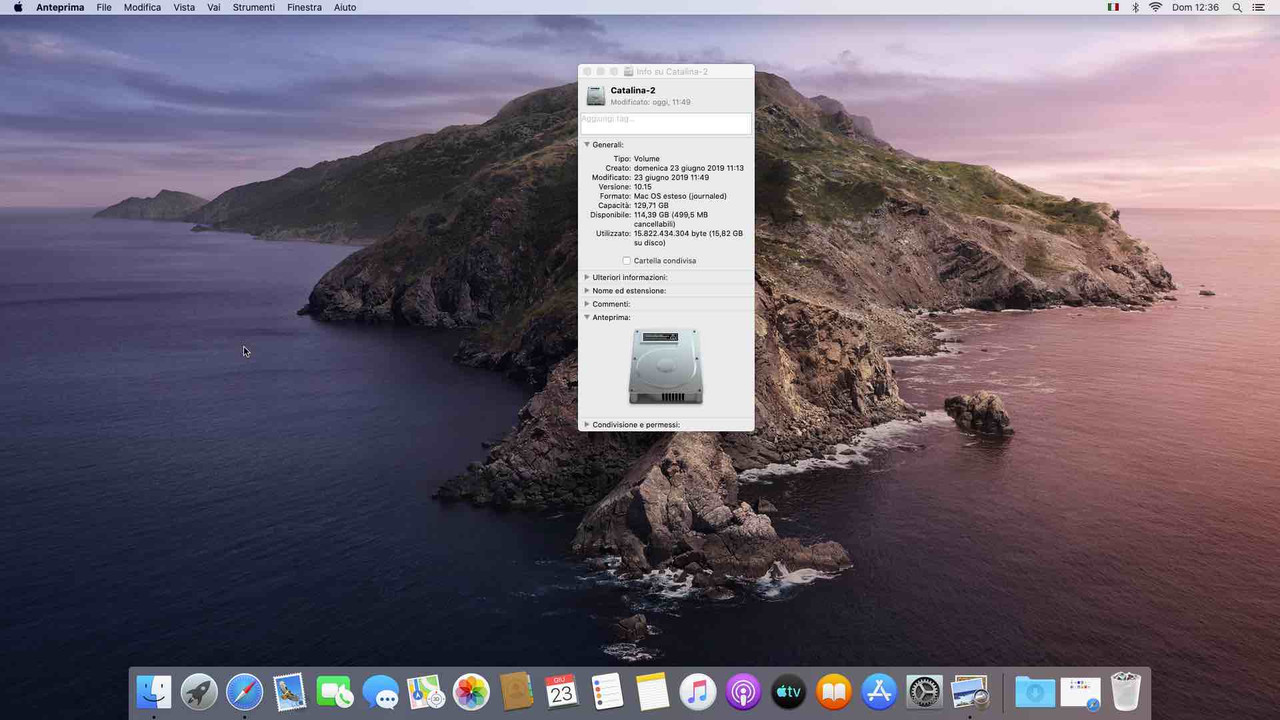This screenshot has height=720, width=1280.
Task: Open the Spotlight search icon
Action: [x=1237, y=7]
